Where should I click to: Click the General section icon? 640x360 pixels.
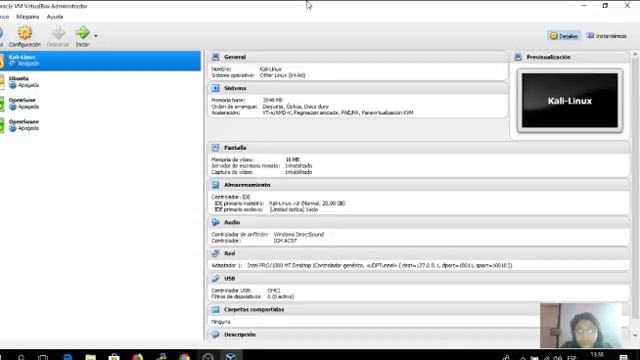216,57
